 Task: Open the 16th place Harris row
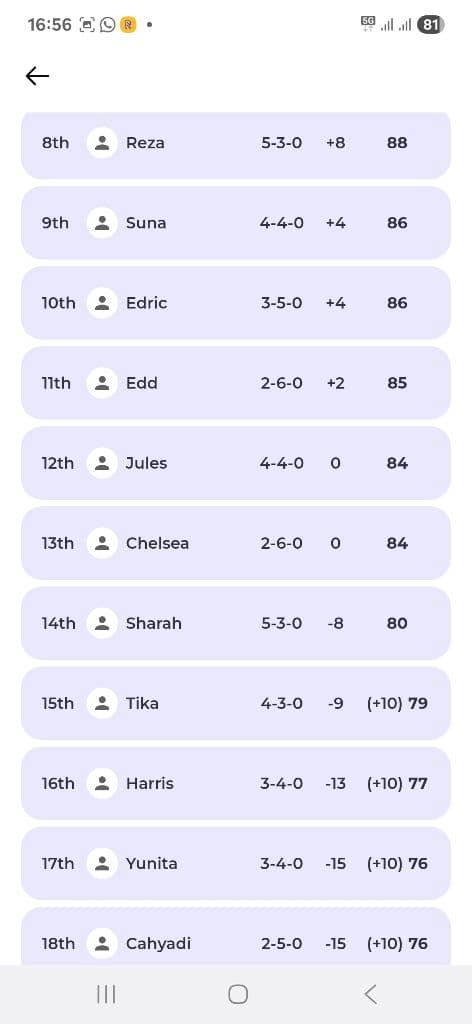coord(236,783)
